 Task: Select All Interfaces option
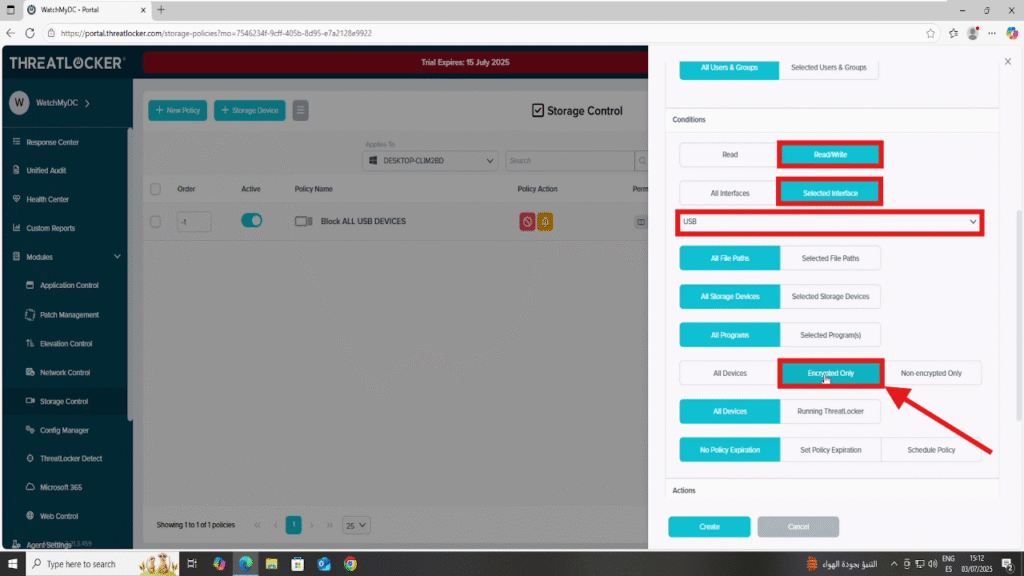point(729,193)
